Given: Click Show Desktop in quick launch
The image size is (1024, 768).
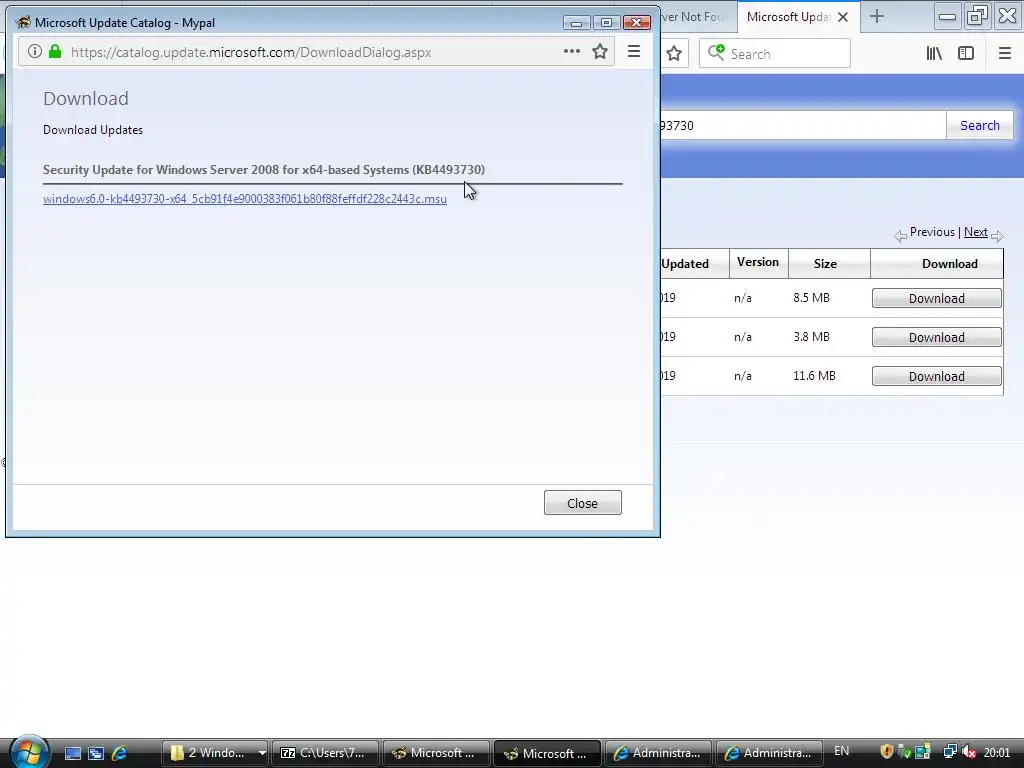Looking at the screenshot, I should pos(72,753).
